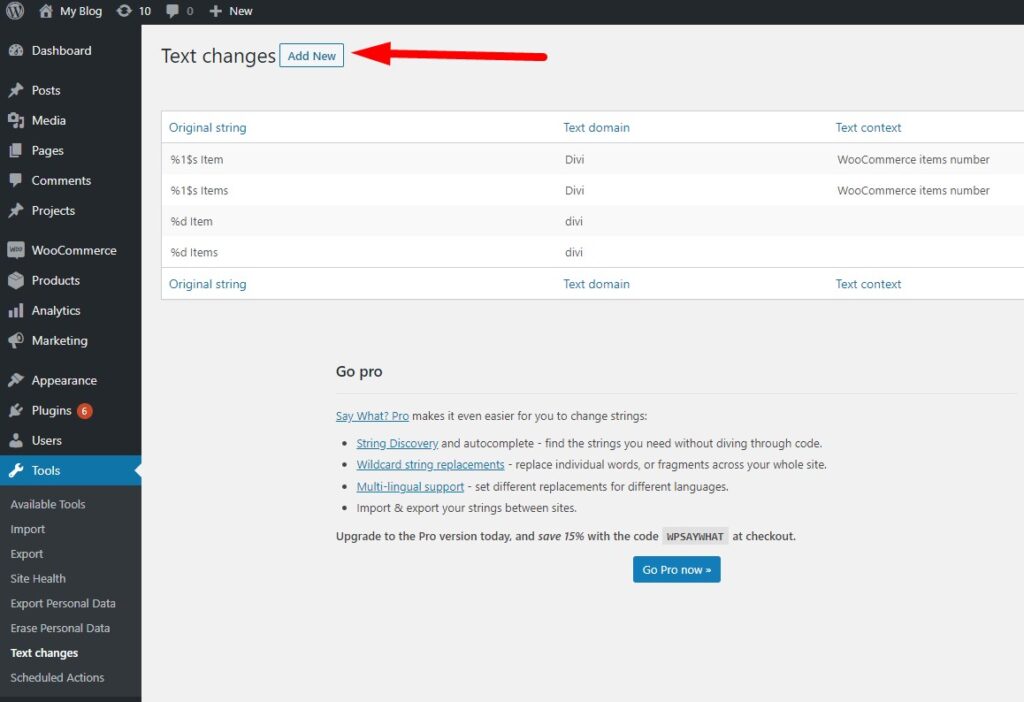Click the Add New button

pos(312,56)
